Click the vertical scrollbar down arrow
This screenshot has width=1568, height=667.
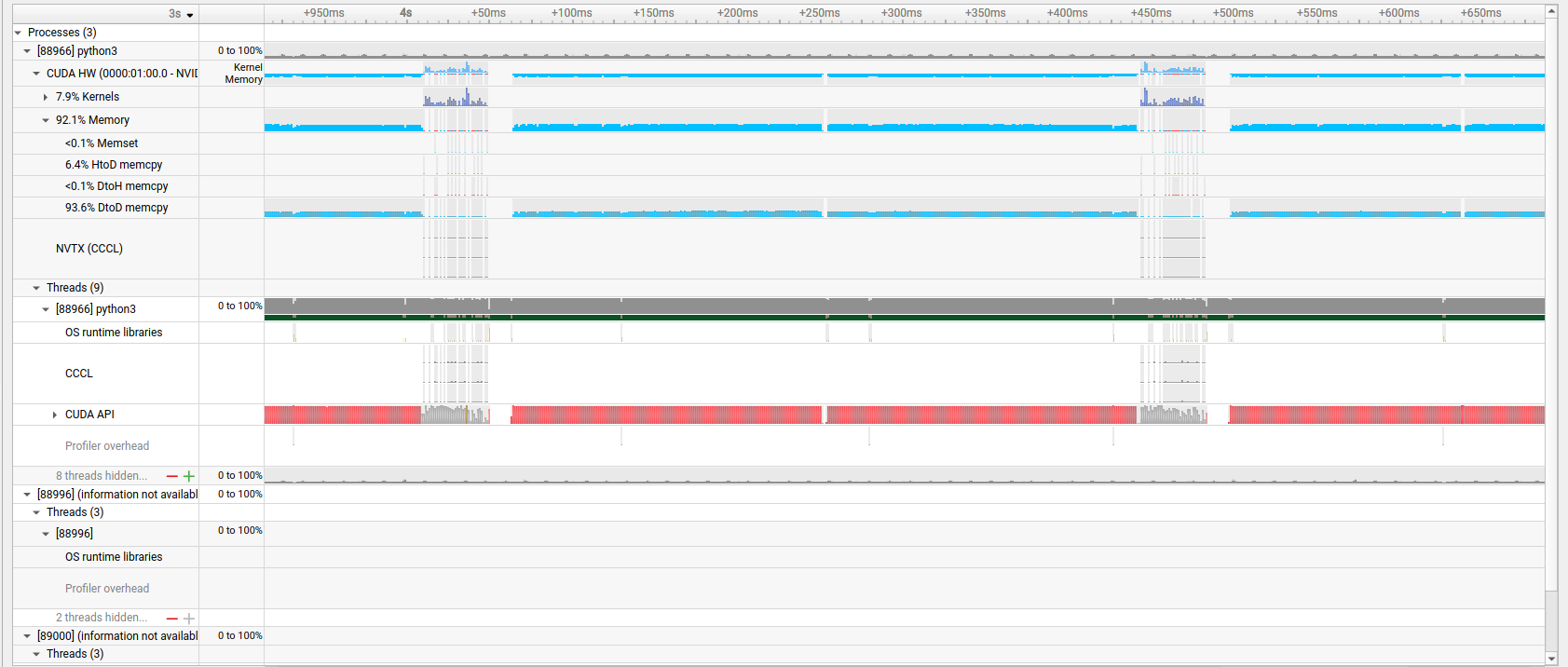pyautogui.click(x=1551, y=659)
